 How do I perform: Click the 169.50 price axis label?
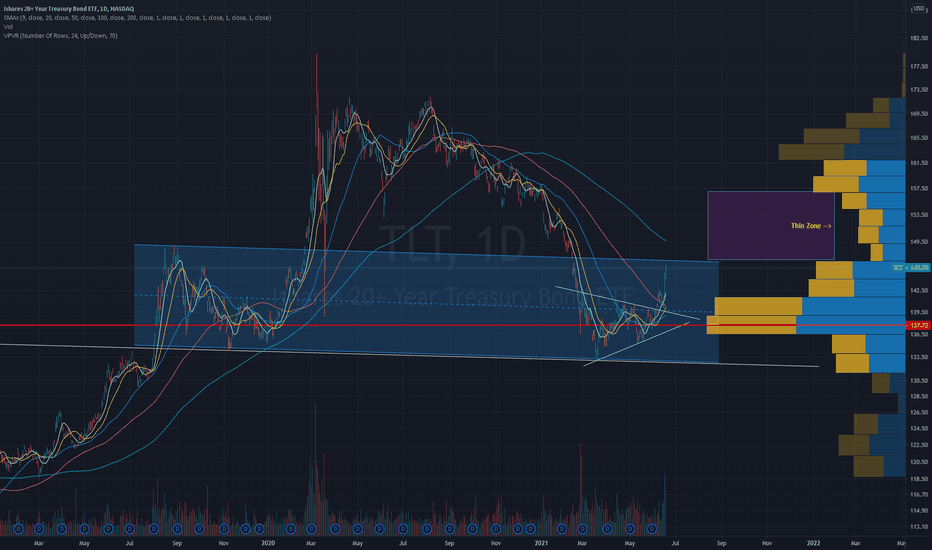click(919, 114)
